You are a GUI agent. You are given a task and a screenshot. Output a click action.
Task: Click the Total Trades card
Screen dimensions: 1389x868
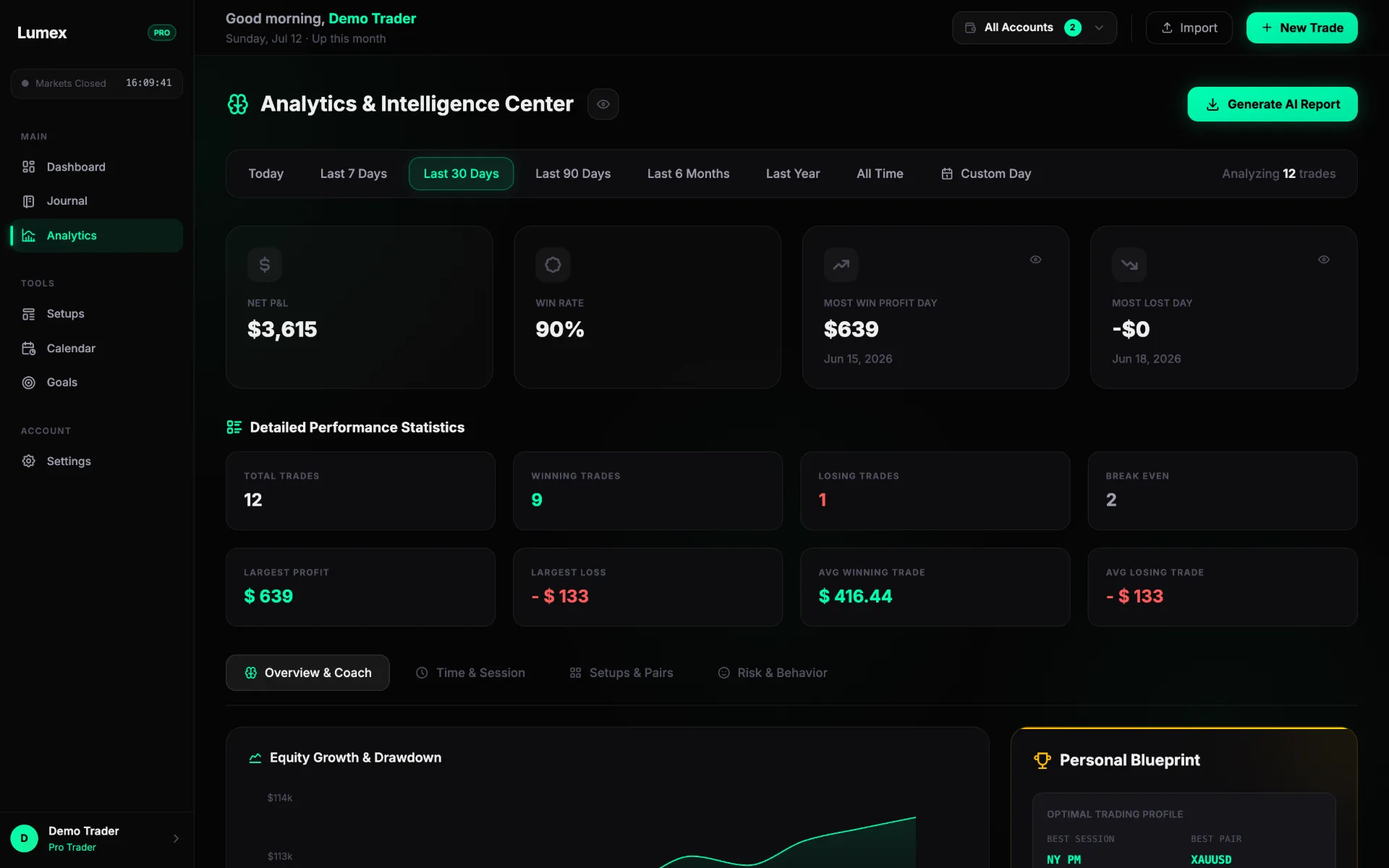click(360, 491)
